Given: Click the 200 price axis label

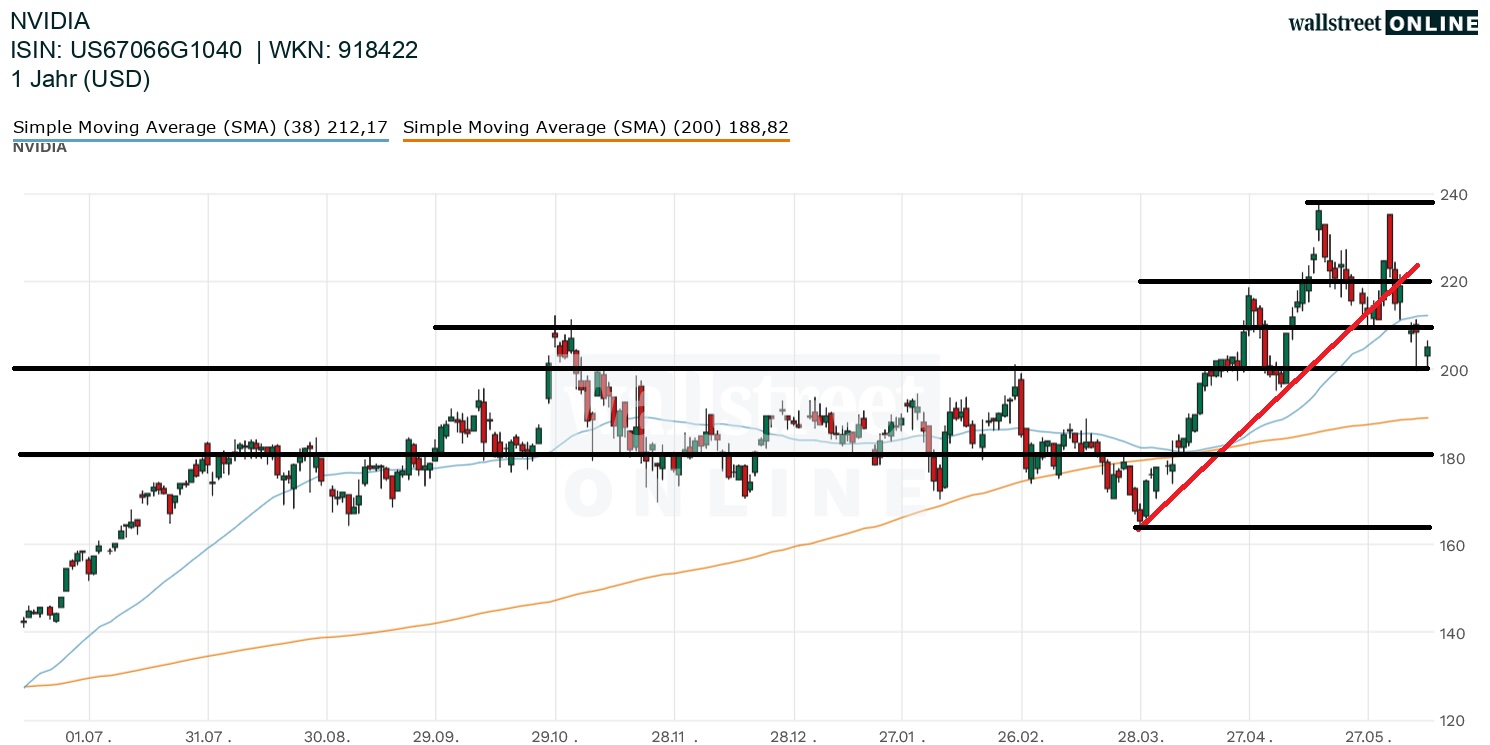Looking at the screenshot, I should coord(1453,371).
